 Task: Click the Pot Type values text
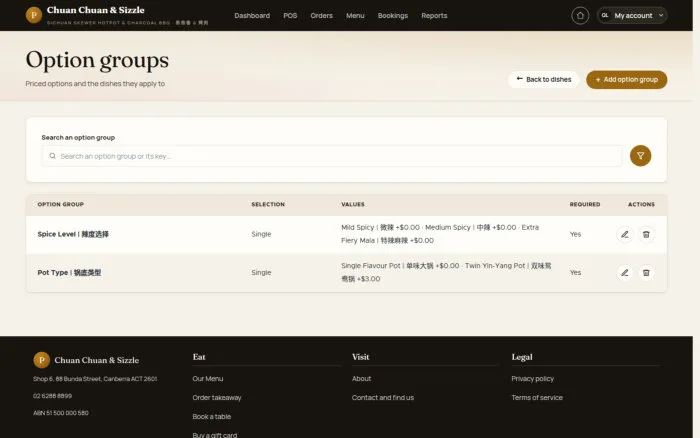[446, 272]
